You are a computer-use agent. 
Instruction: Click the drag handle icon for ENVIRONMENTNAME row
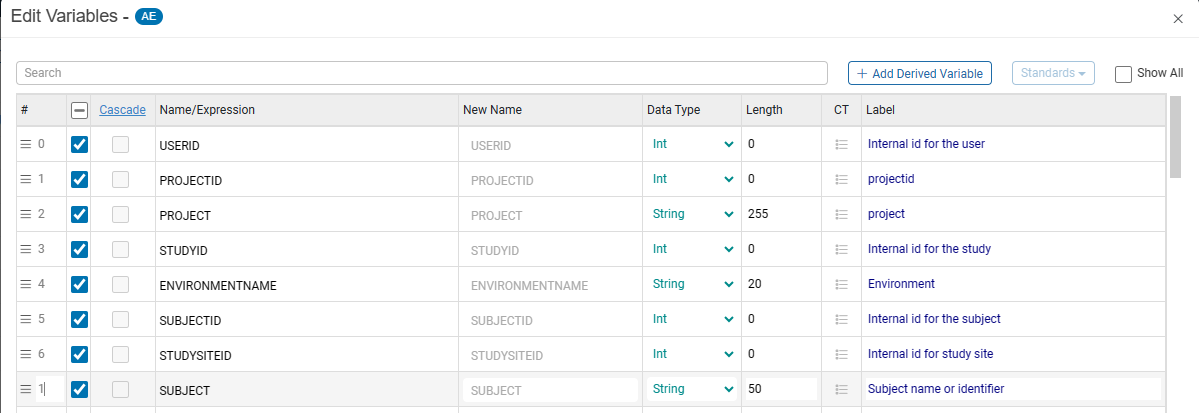26,285
